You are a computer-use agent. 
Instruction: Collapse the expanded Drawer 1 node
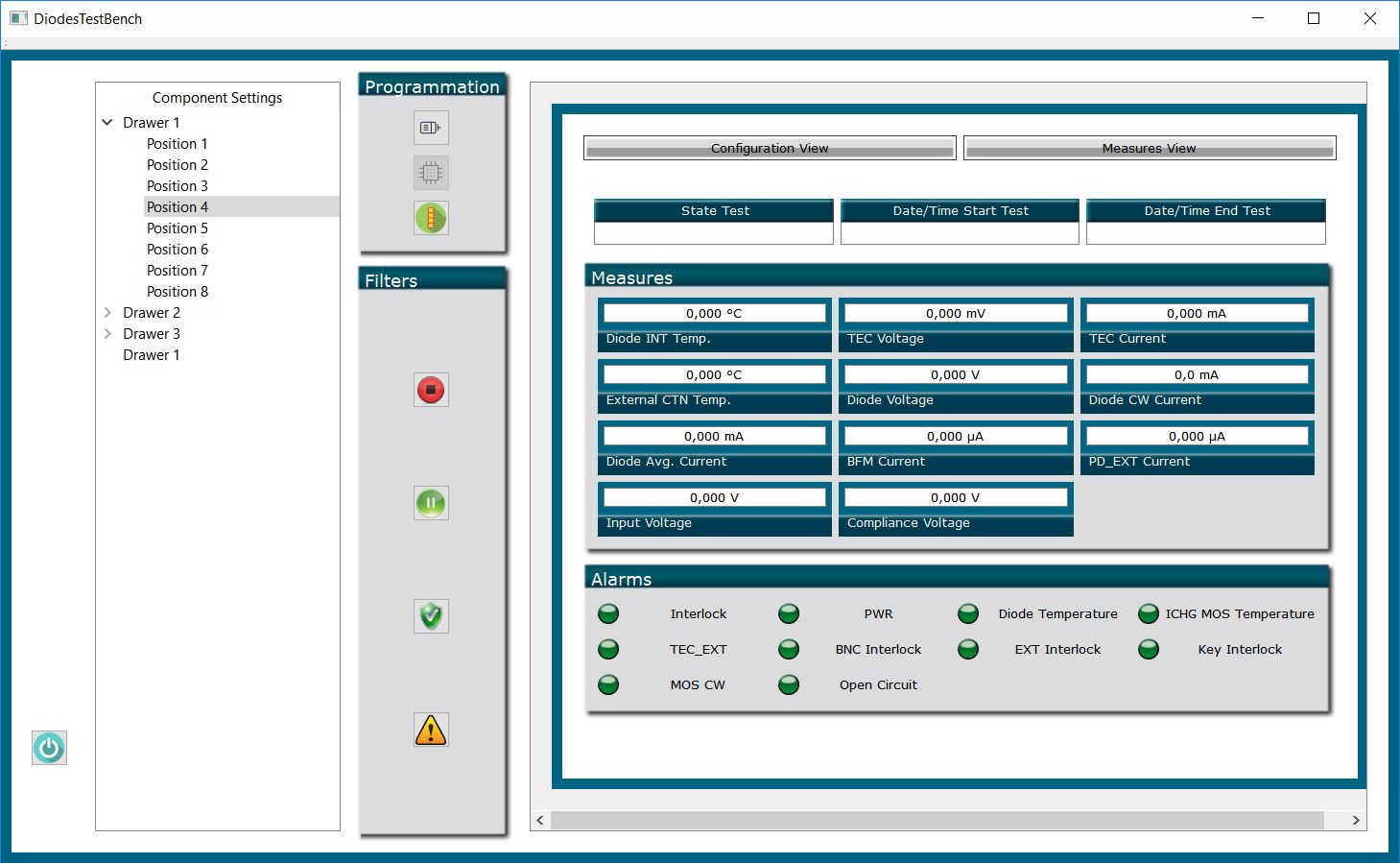tap(107, 123)
